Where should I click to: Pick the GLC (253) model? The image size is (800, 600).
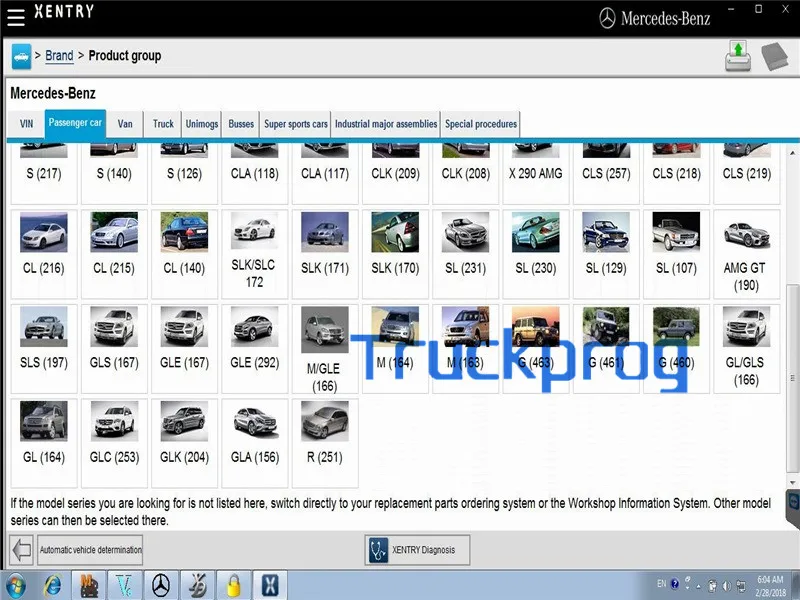coord(114,443)
